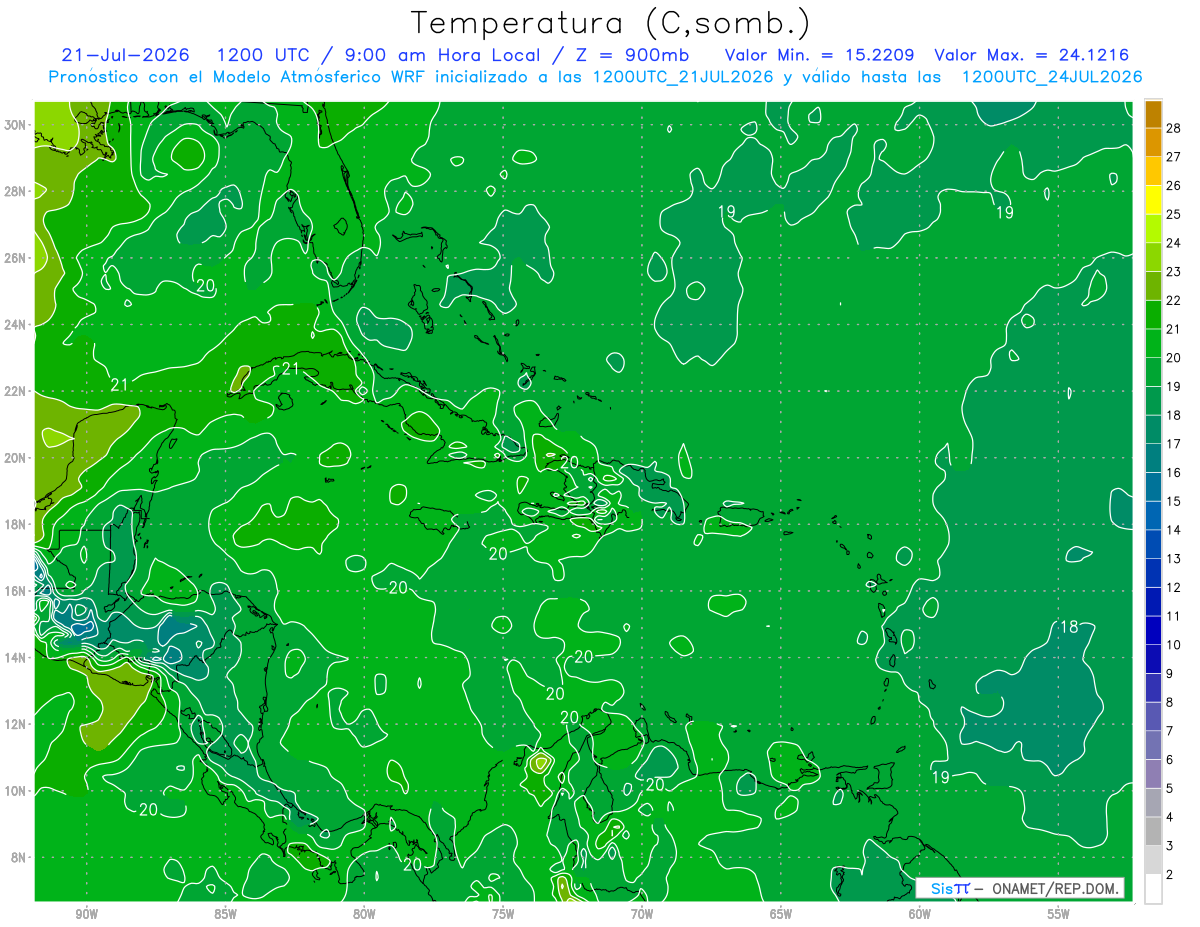Click the 'Temperatura (C,somb.)' chart title
The height and width of the screenshot is (927, 1200).
pos(611,23)
